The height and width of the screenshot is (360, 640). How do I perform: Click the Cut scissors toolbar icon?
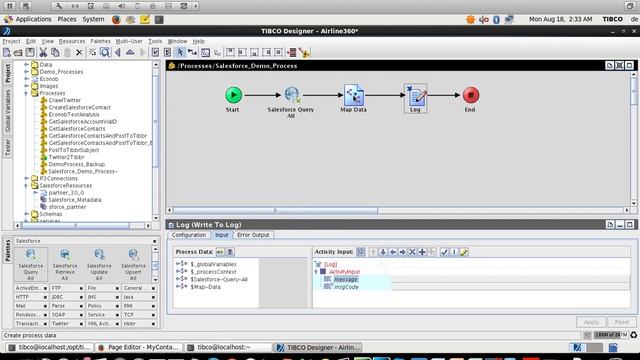pos(43,52)
